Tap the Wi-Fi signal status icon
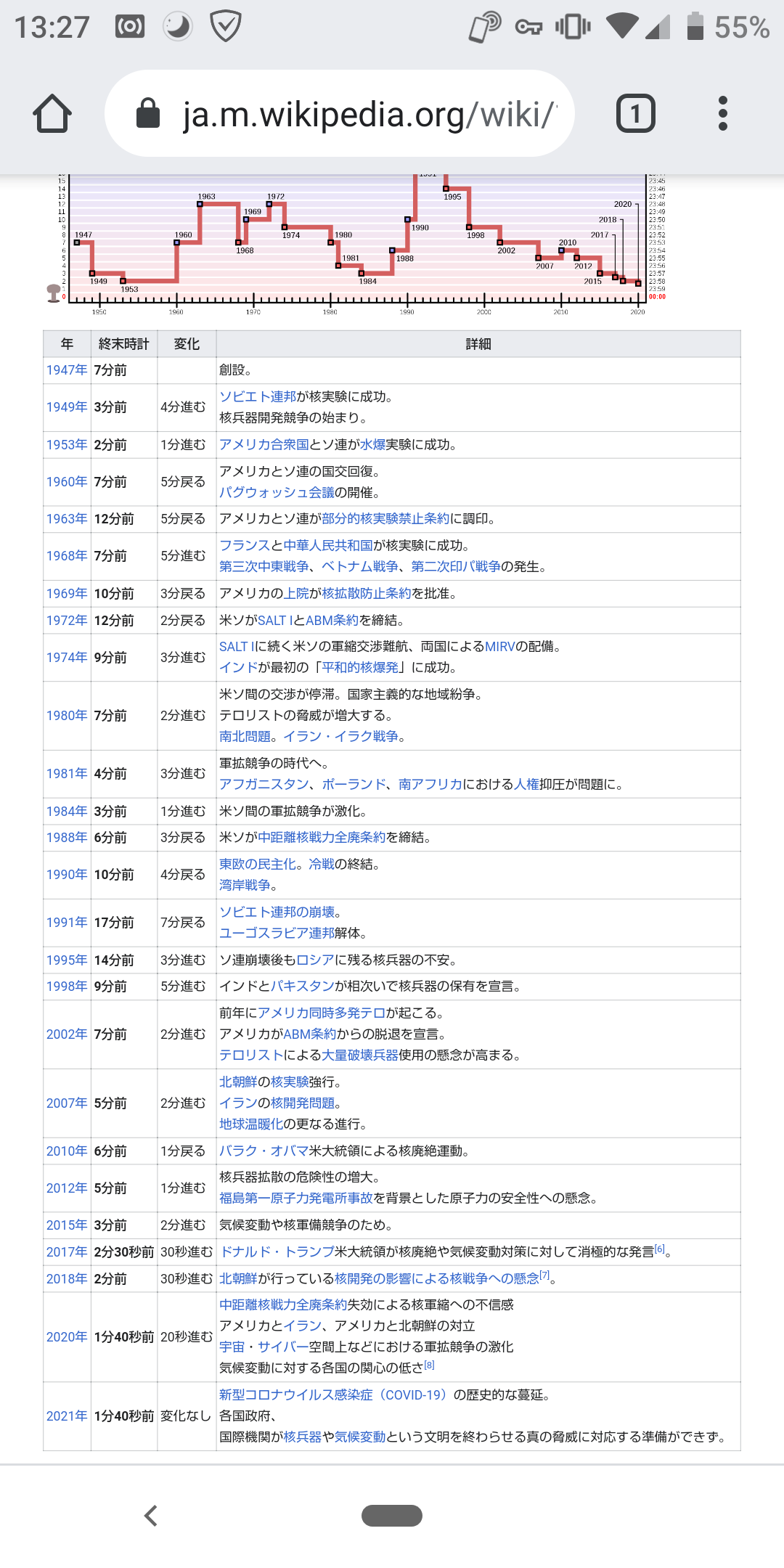784x1568 pixels. [x=622, y=27]
